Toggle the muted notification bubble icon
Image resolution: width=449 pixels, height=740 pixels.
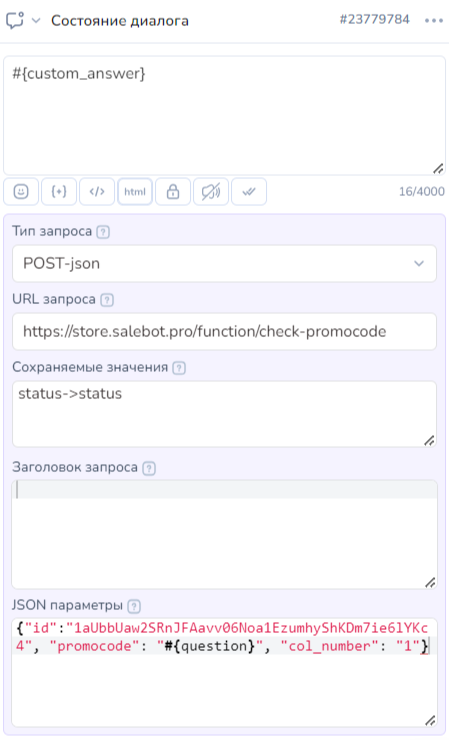211,192
